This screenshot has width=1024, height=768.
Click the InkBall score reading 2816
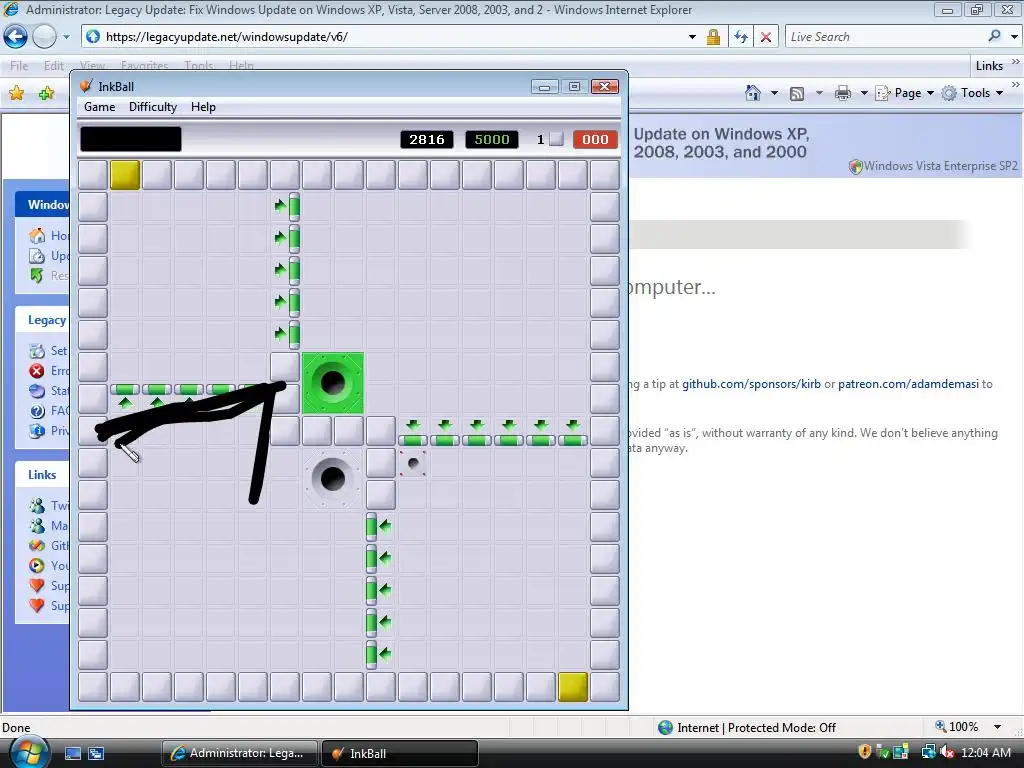(427, 139)
